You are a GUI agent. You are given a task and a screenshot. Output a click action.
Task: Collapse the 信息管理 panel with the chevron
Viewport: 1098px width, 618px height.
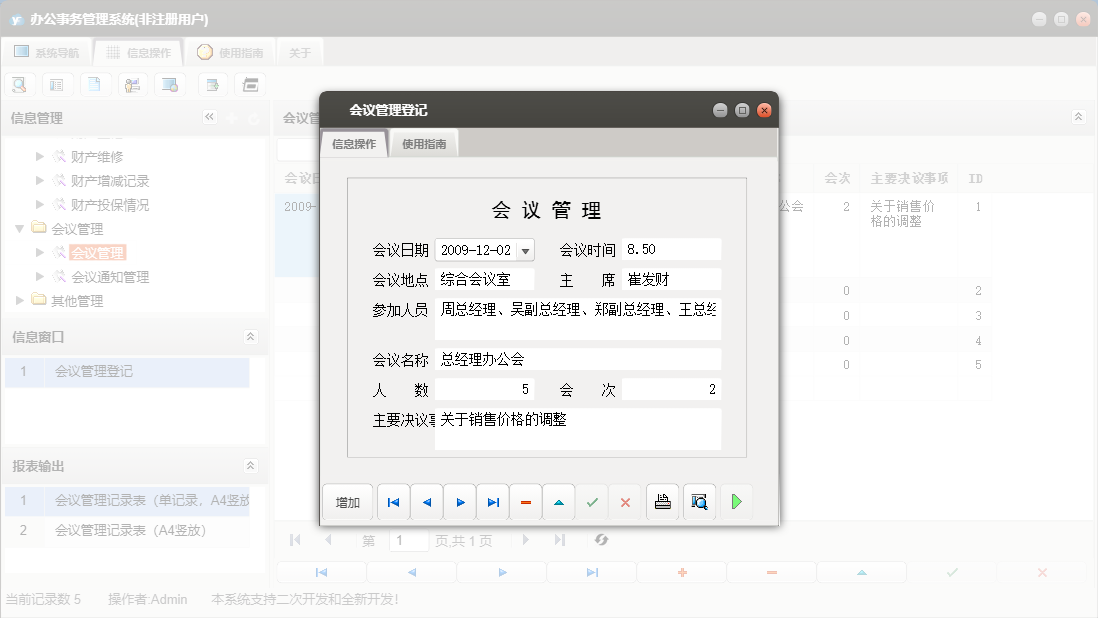tap(210, 117)
